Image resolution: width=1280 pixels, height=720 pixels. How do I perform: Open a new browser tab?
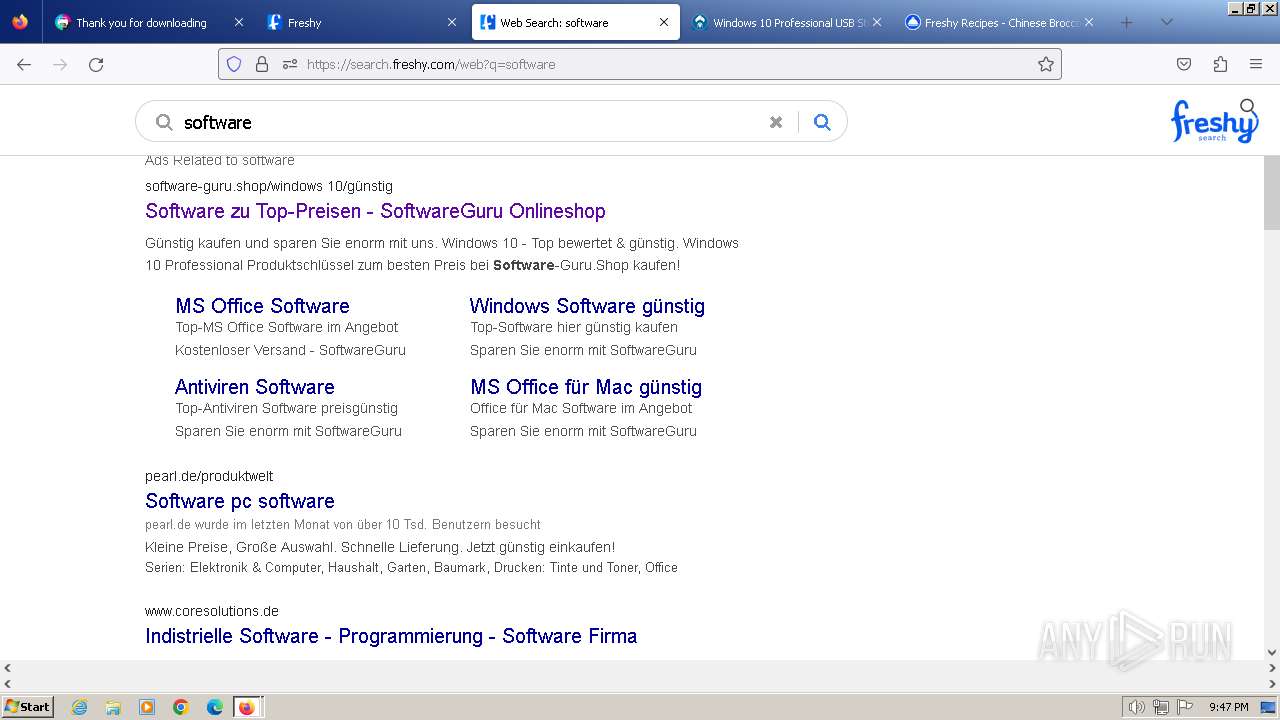(x=1126, y=22)
